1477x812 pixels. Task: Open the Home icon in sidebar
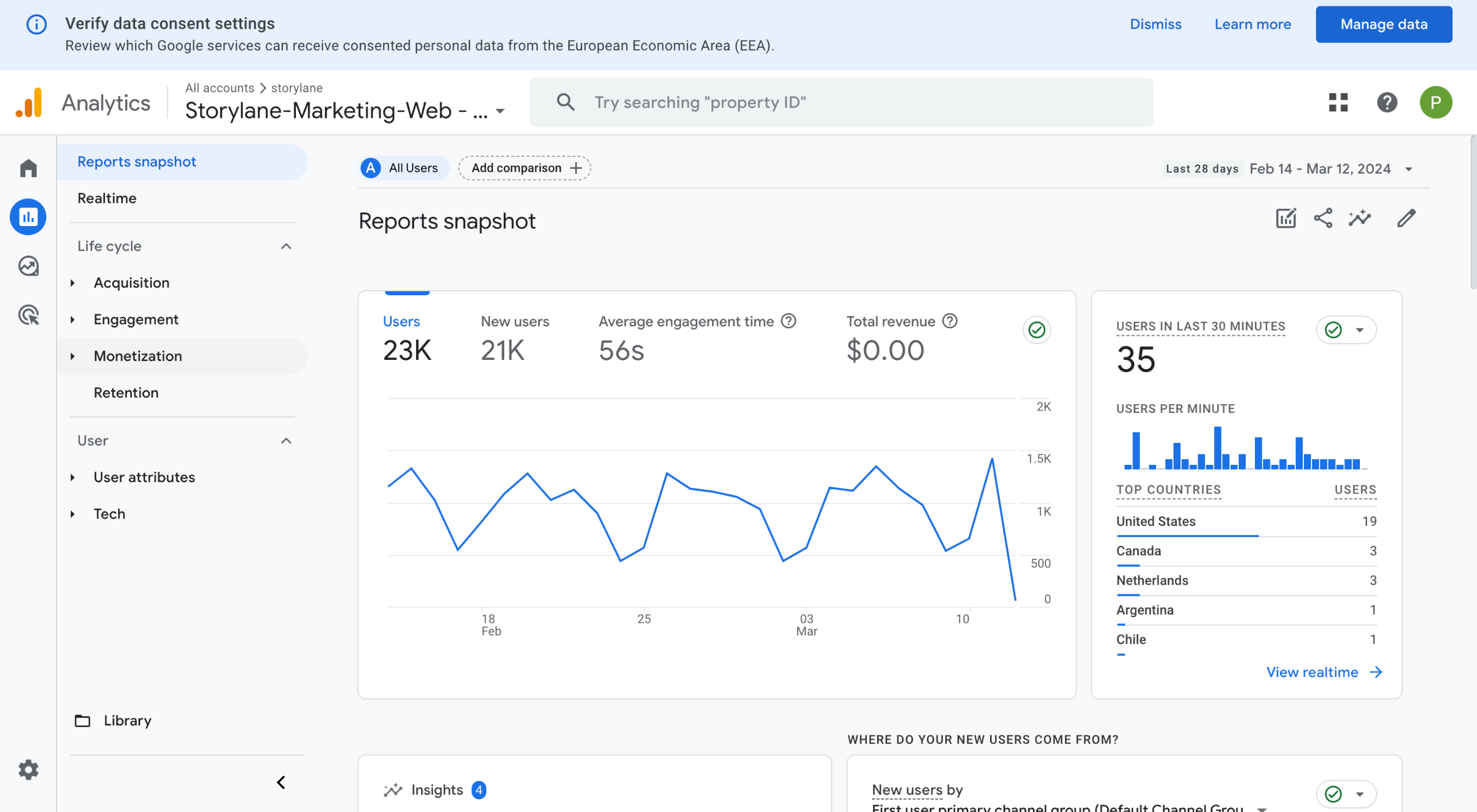click(x=28, y=168)
